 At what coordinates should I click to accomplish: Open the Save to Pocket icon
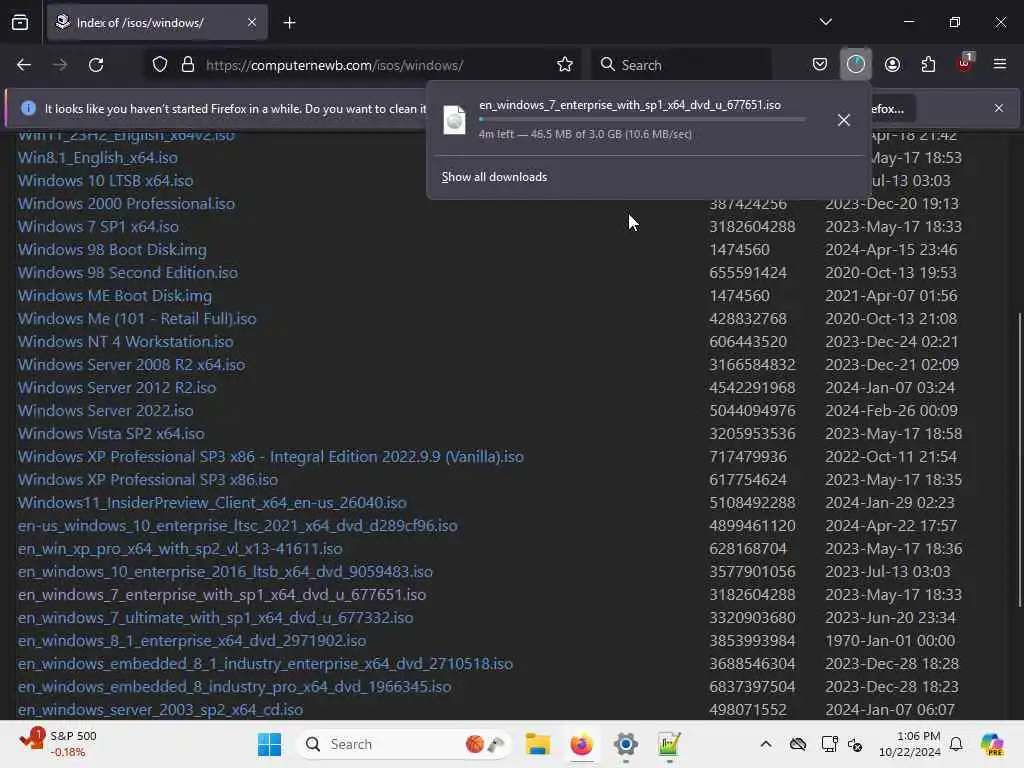click(x=820, y=65)
